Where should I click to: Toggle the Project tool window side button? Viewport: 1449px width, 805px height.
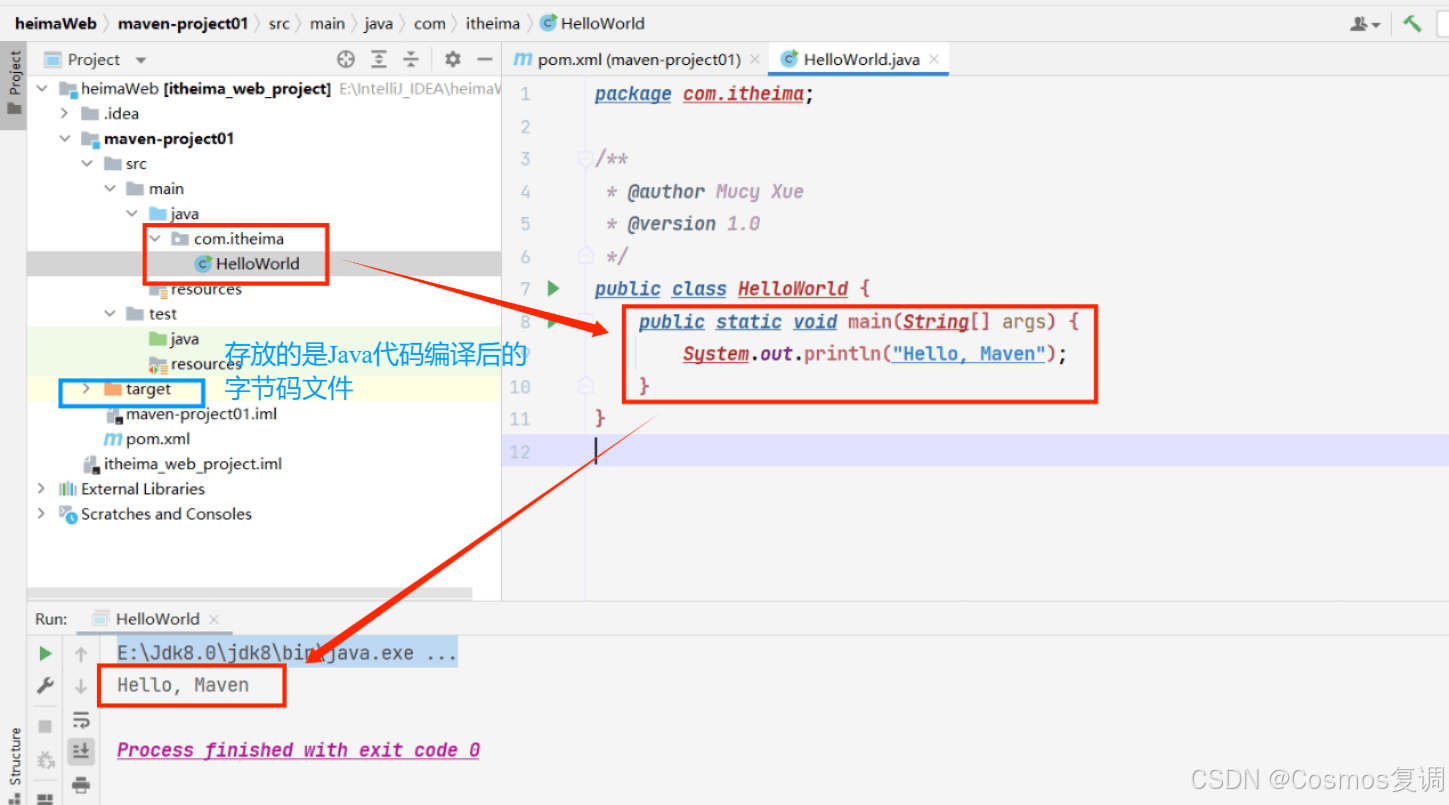(x=14, y=83)
